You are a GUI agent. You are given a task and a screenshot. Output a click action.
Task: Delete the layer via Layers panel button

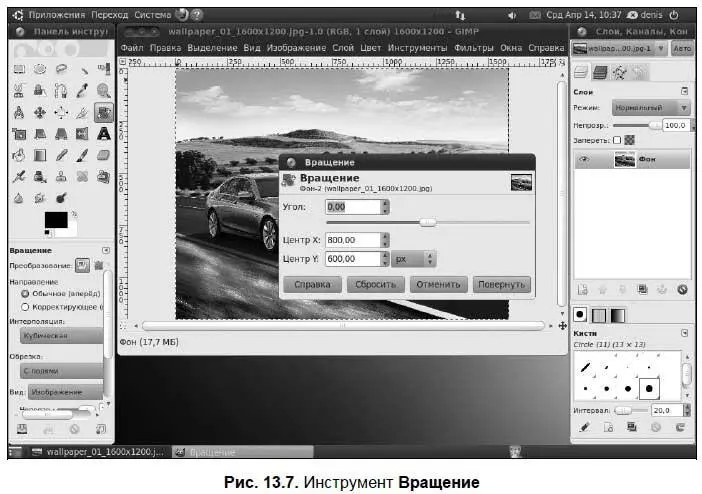point(682,290)
